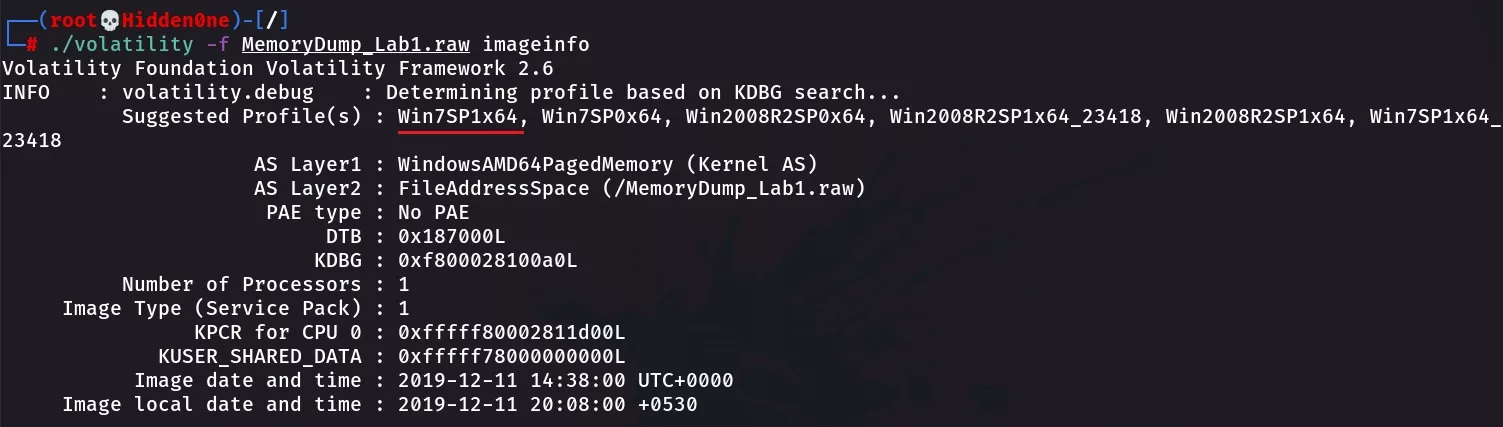Click the KDBG address 0xf800028100a0L
1503x427 pixels.
click(x=488, y=261)
